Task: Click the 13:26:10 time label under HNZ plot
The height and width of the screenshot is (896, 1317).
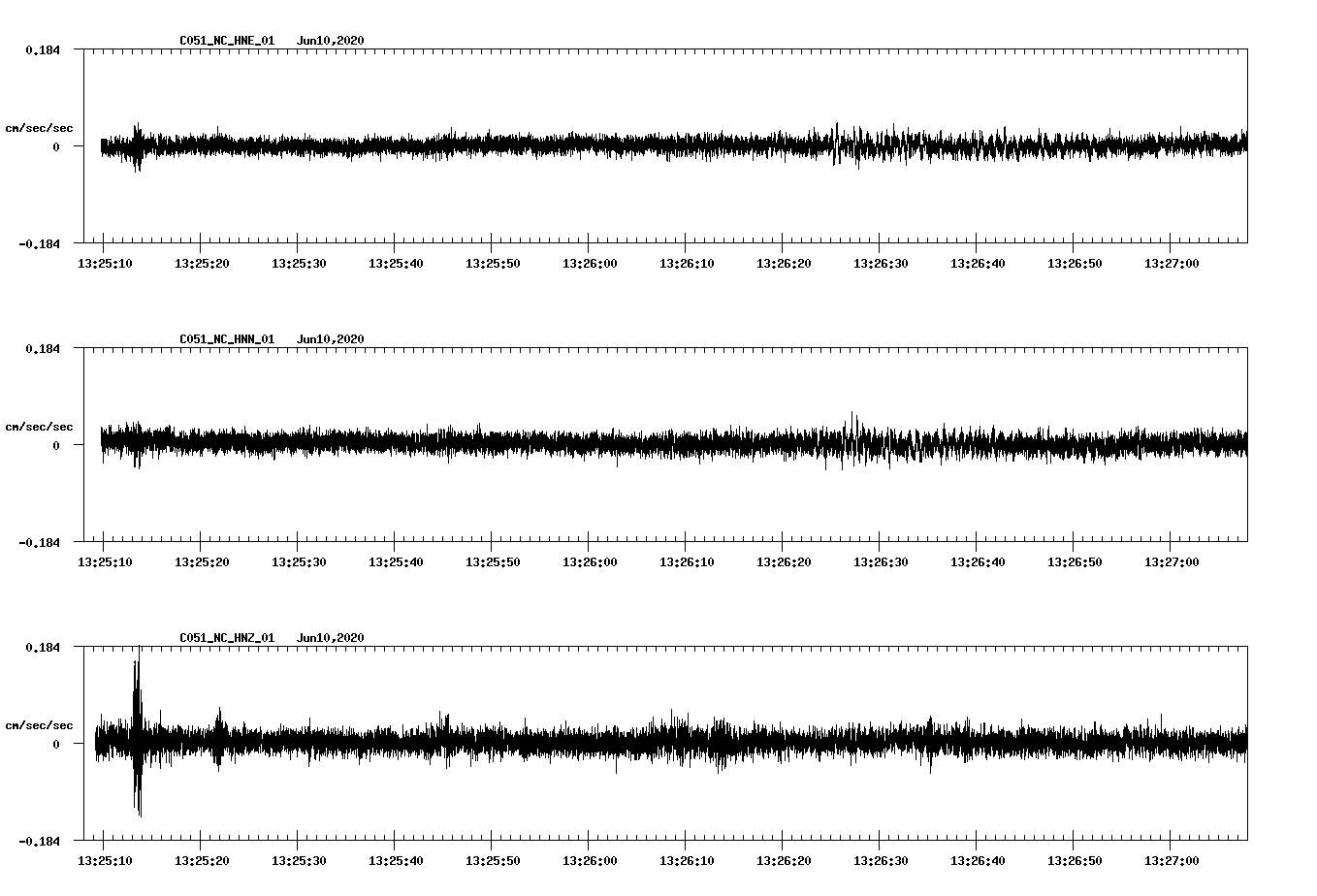Action: 686,861
